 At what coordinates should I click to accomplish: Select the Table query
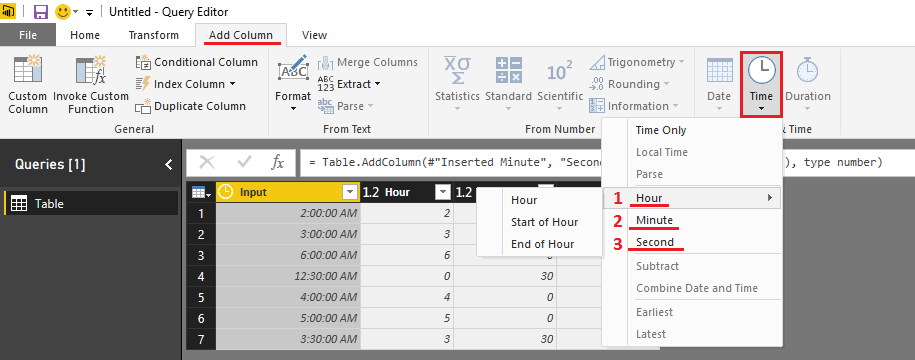tap(91, 204)
